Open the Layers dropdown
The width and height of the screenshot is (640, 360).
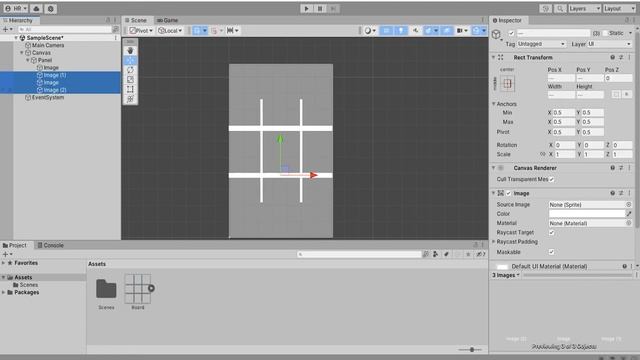coord(584,9)
